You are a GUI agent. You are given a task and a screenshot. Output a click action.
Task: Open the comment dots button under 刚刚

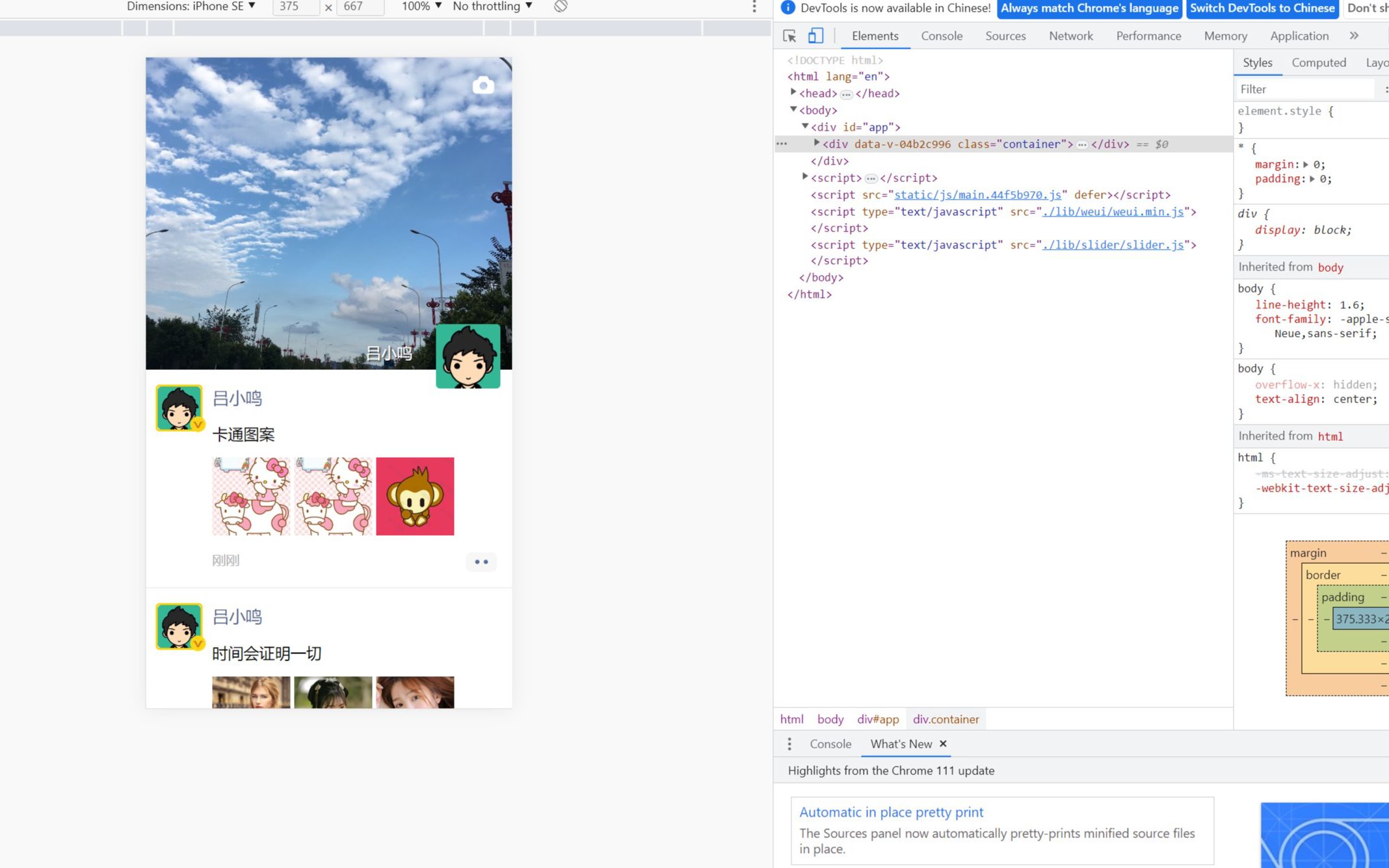481,562
